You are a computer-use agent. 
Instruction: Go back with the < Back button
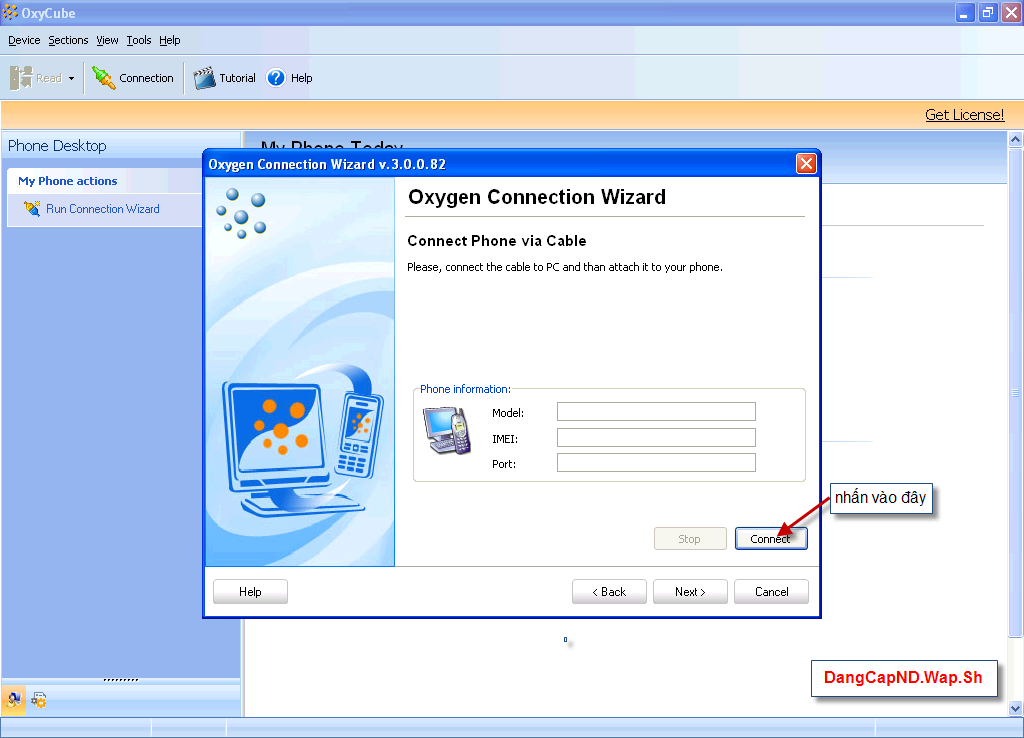(609, 592)
